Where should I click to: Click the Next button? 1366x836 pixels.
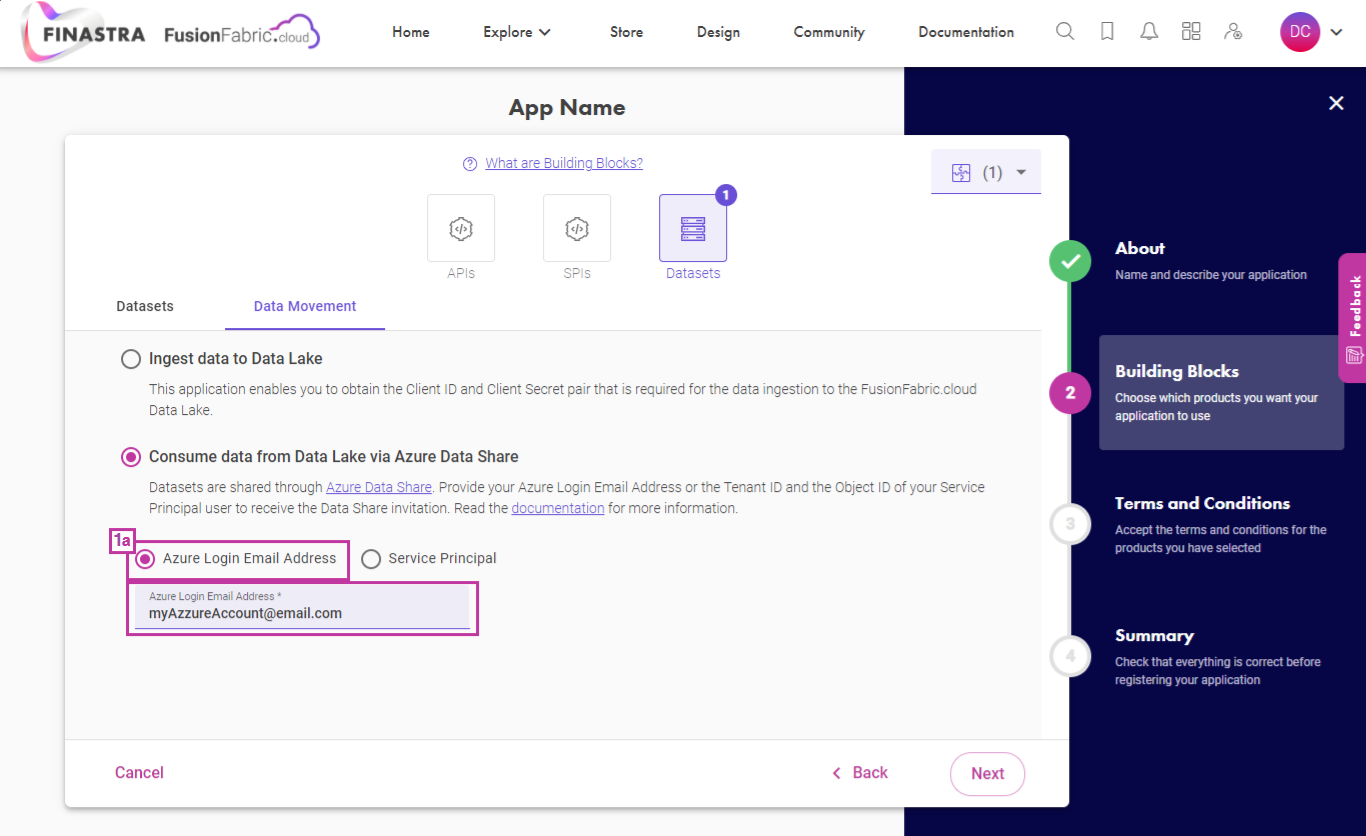pos(987,774)
